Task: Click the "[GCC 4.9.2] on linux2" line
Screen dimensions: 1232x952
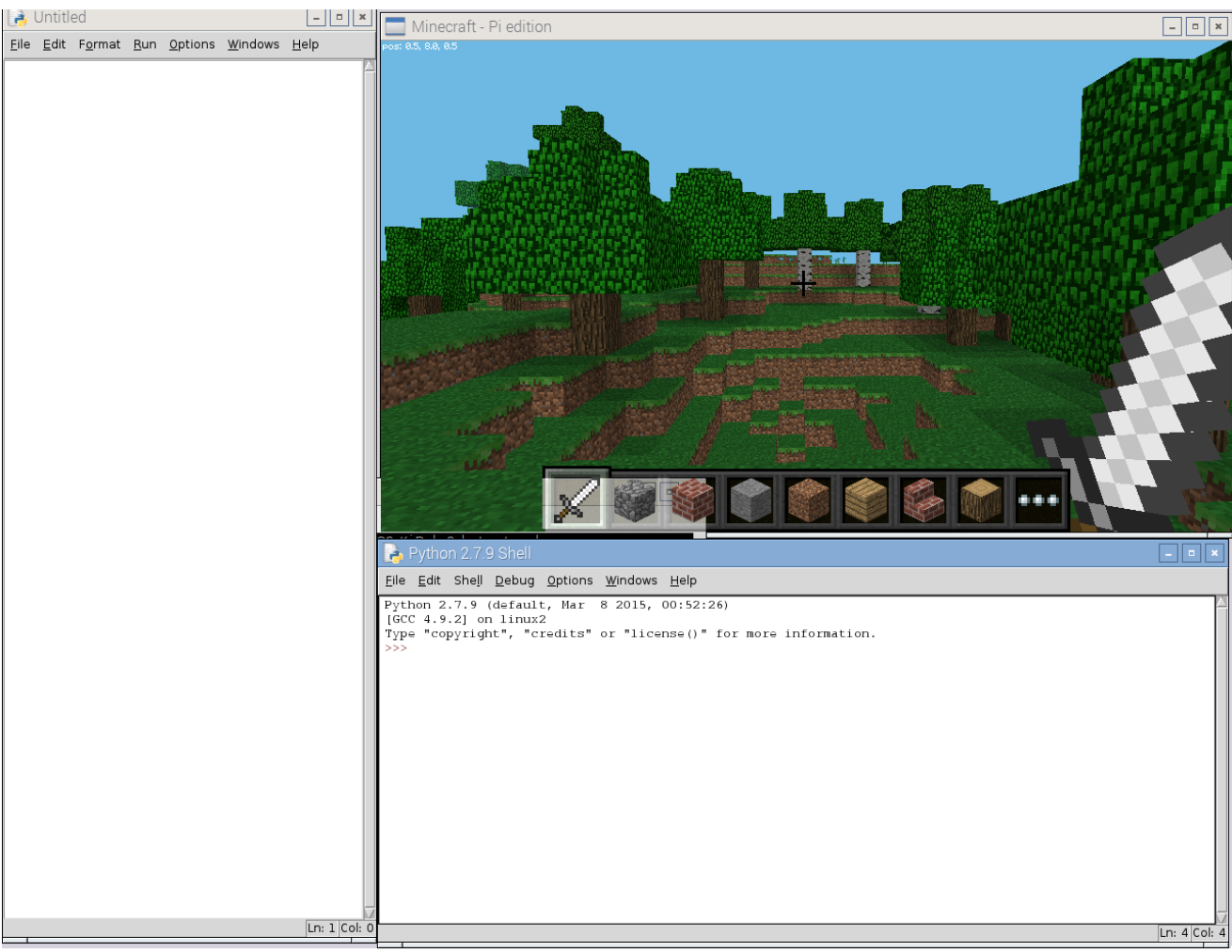Action: tap(466, 619)
